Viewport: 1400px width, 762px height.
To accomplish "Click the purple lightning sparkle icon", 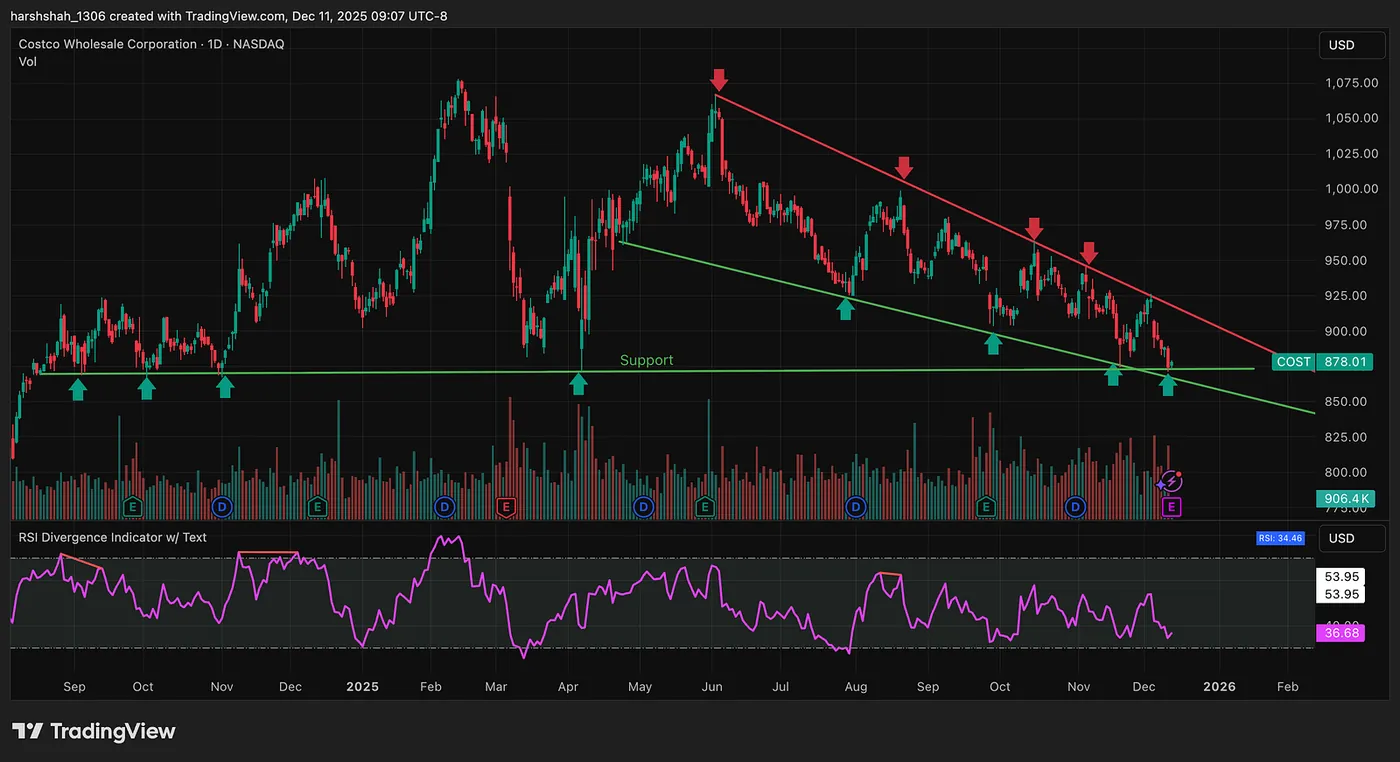I will coord(1170,483).
